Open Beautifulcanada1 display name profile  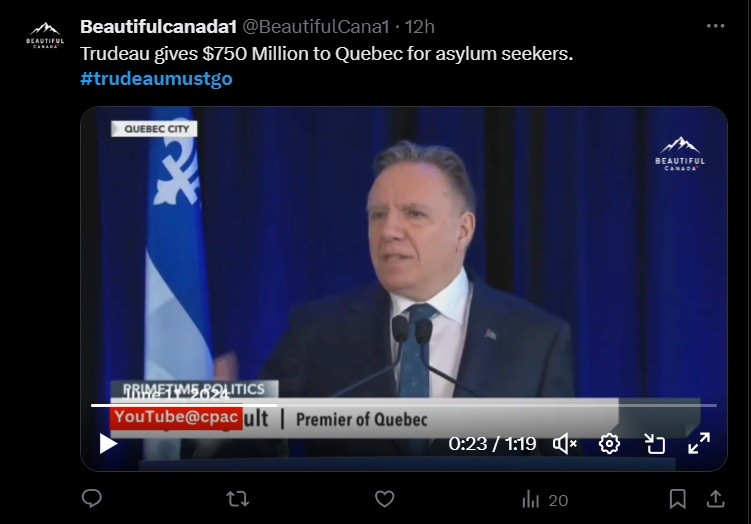(x=159, y=27)
